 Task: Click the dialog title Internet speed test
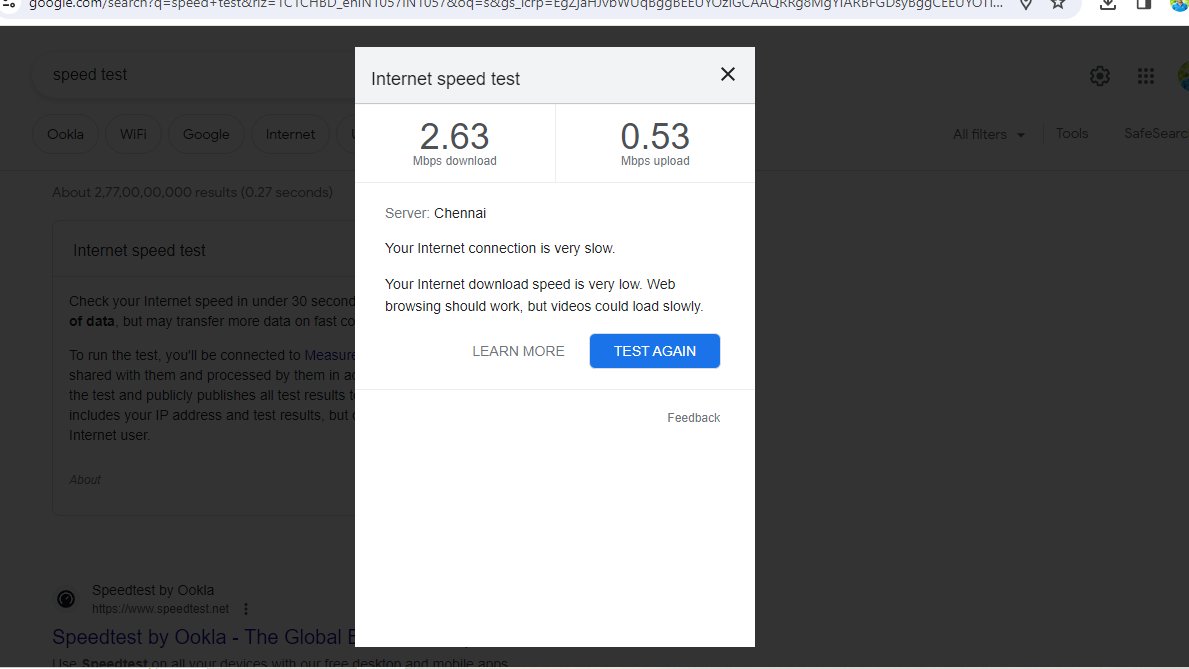[x=445, y=79]
